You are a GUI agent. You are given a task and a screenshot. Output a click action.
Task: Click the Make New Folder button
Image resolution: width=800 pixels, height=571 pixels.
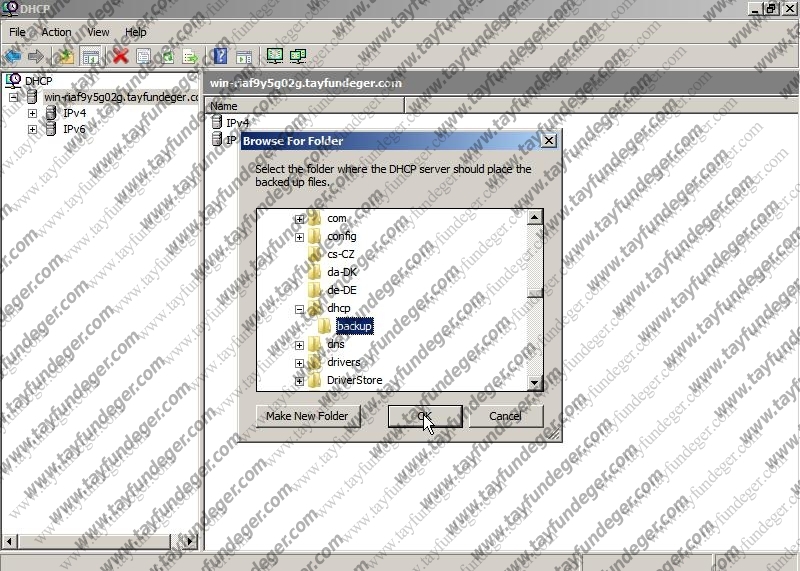click(x=308, y=416)
